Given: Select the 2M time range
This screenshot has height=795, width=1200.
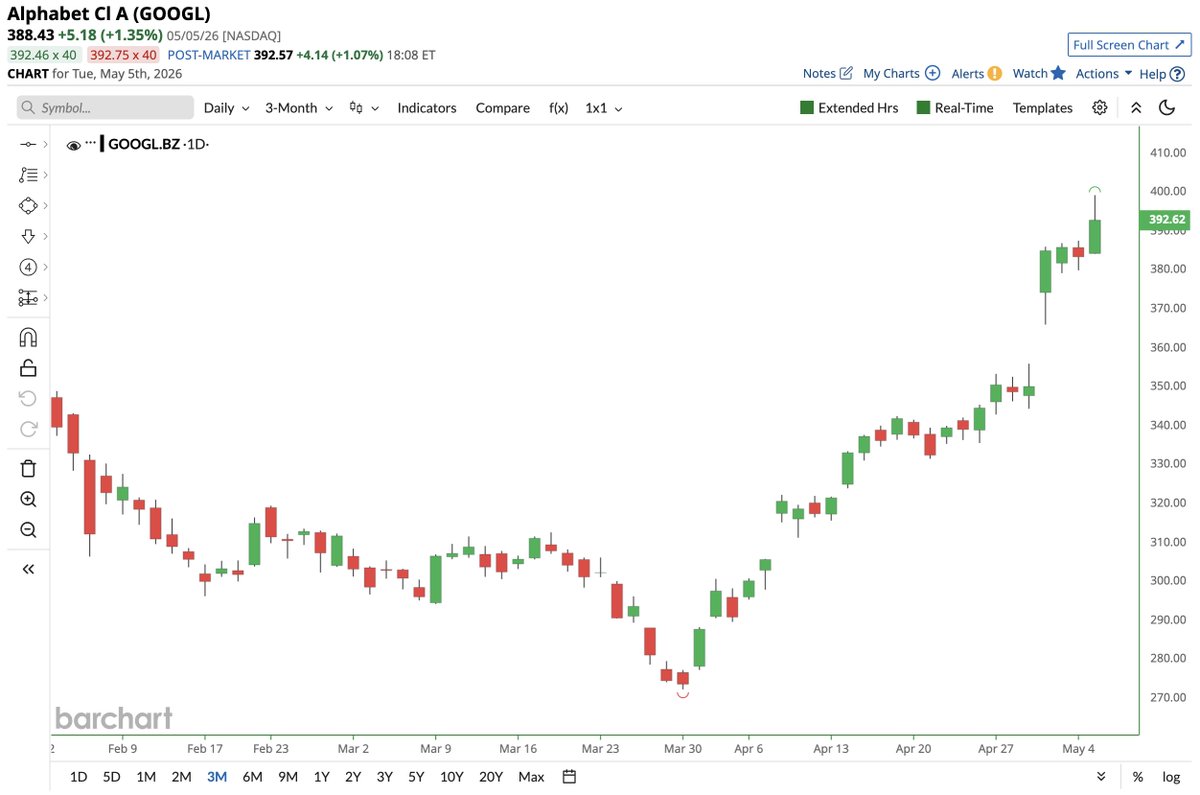Looking at the screenshot, I should point(181,777).
